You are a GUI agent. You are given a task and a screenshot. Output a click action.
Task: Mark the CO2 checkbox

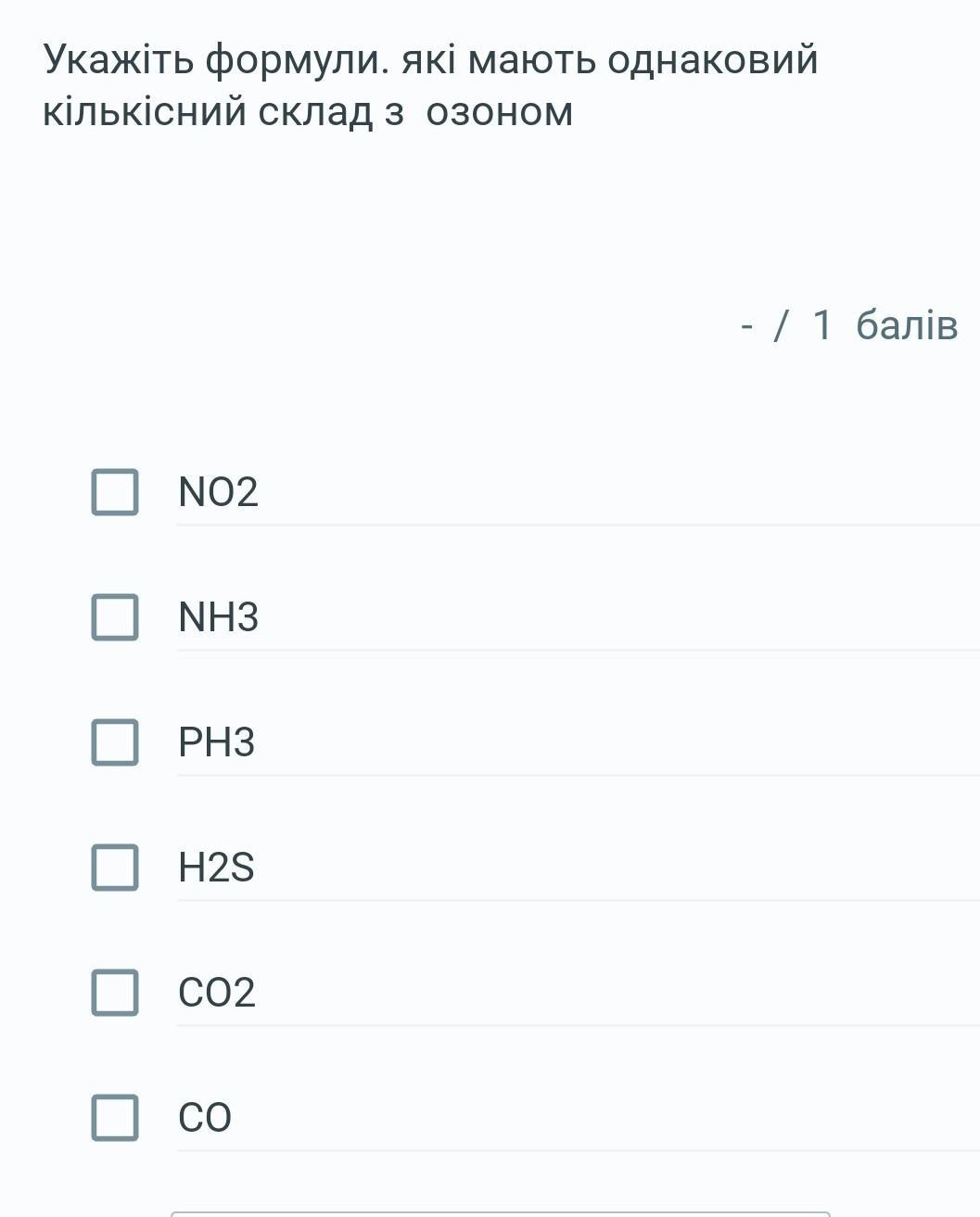click(x=115, y=993)
